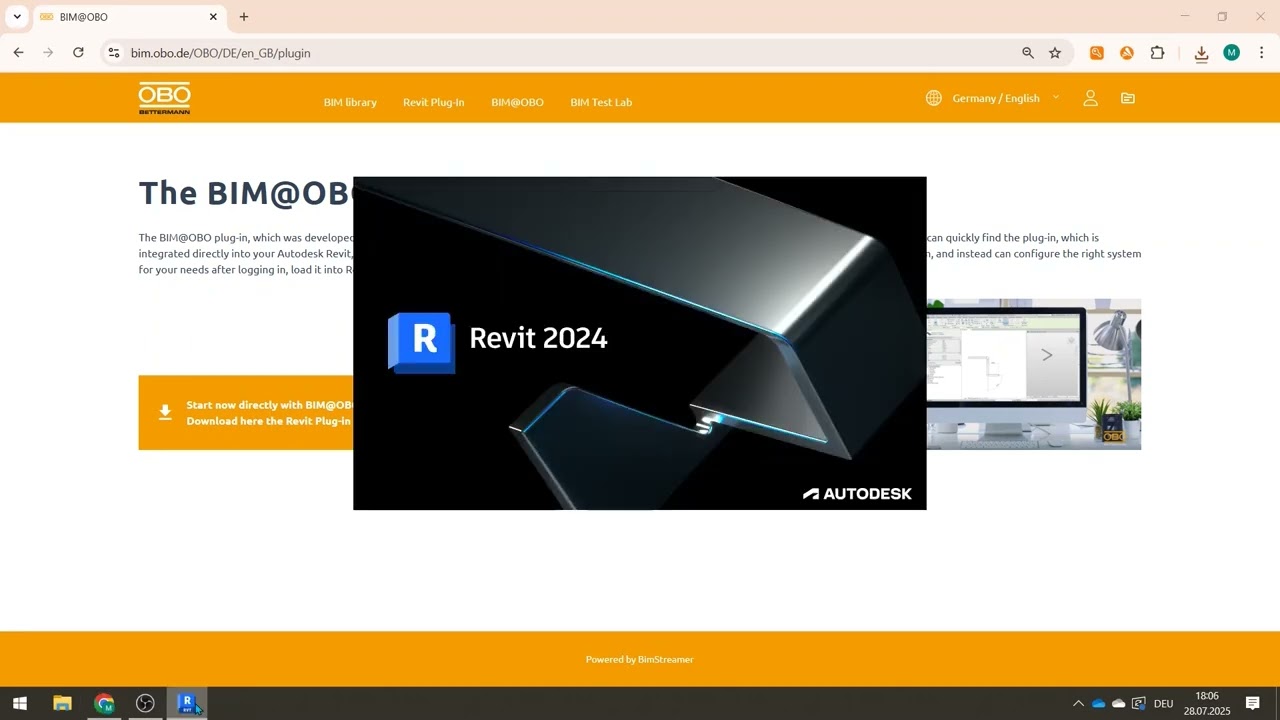Click the Revit taskbar icon
The image size is (1280, 720).
186,703
